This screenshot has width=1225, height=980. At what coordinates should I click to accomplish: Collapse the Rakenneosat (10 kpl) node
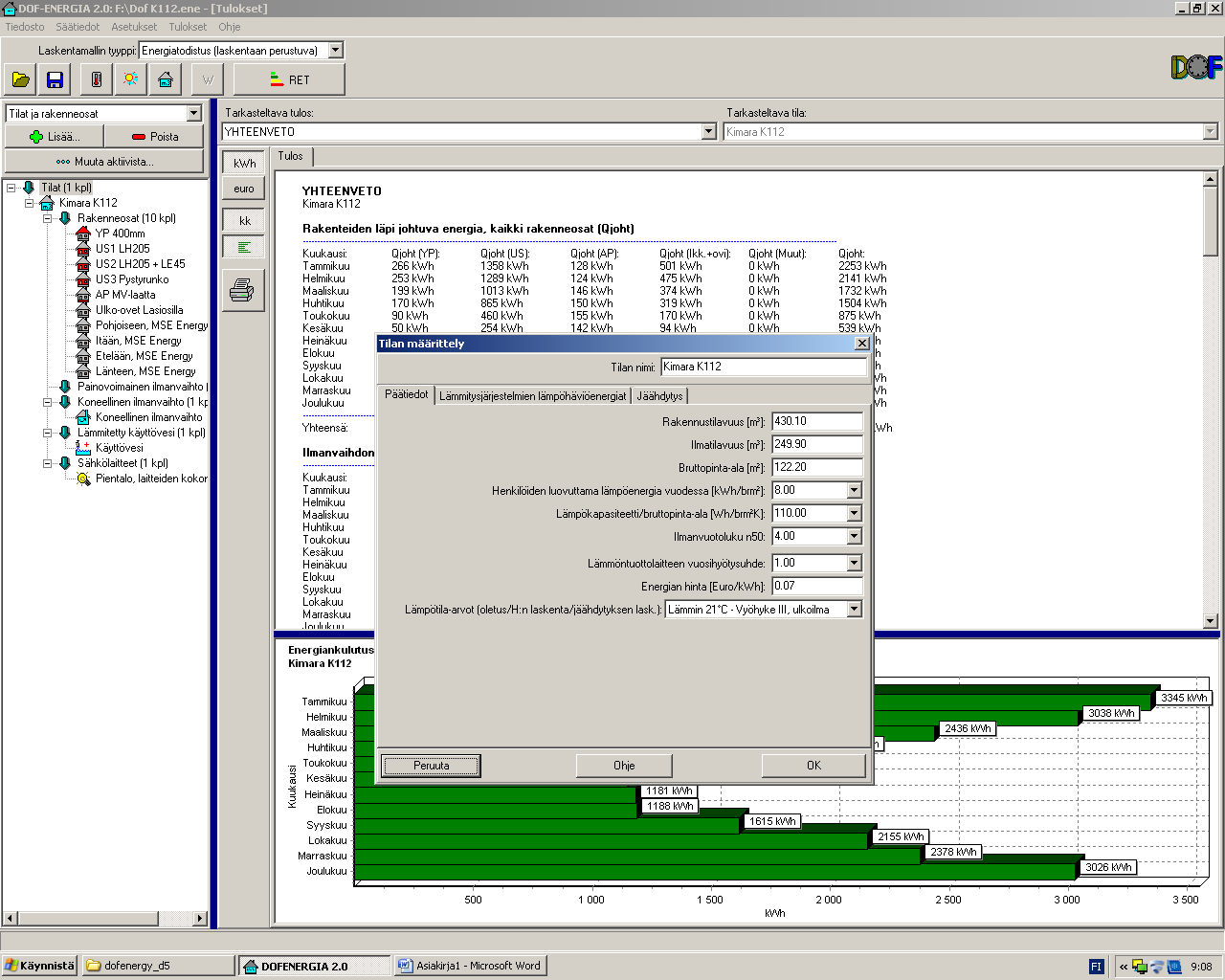[x=48, y=218]
